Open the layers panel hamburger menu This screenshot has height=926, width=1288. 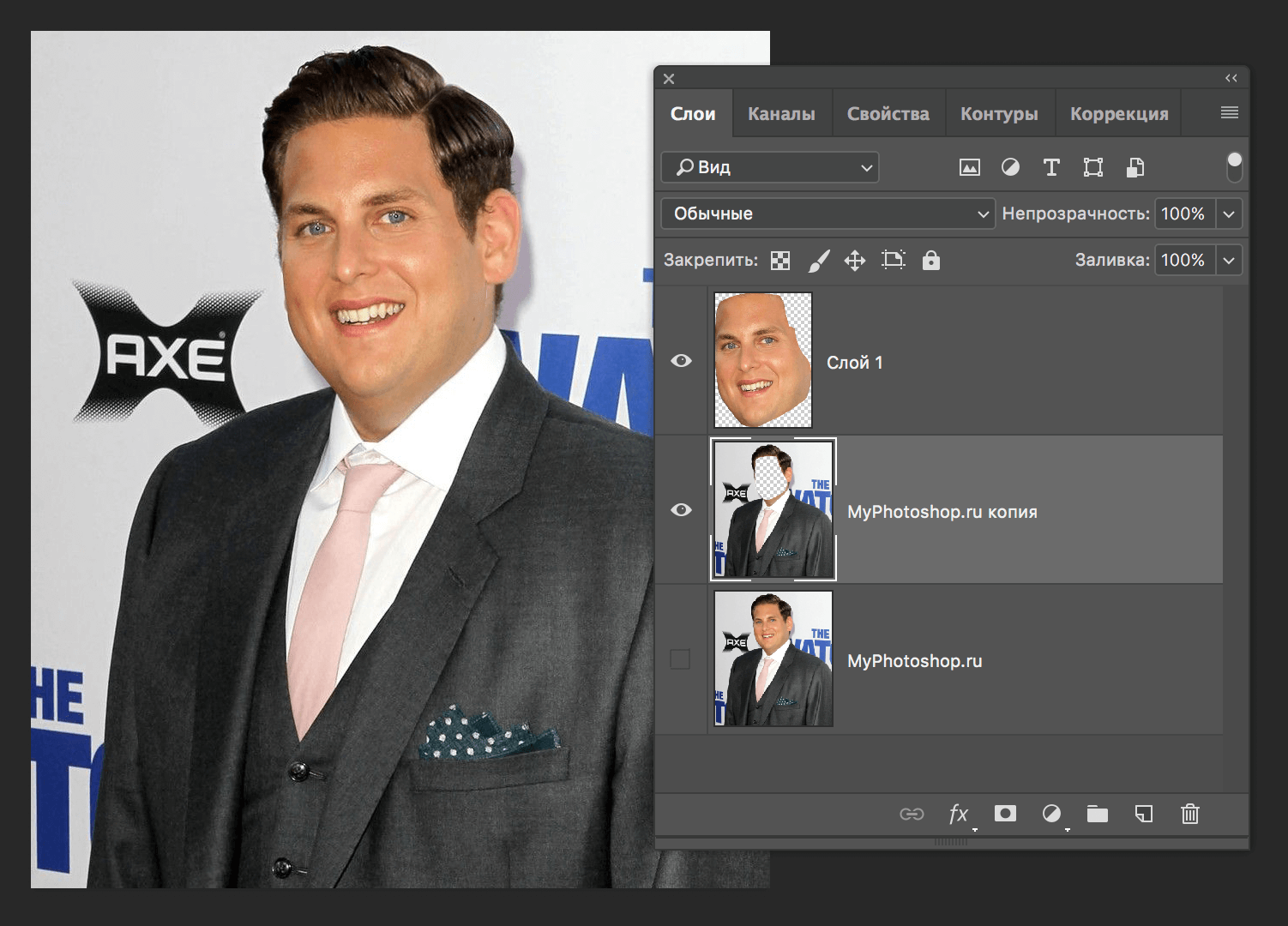[1229, 112]
